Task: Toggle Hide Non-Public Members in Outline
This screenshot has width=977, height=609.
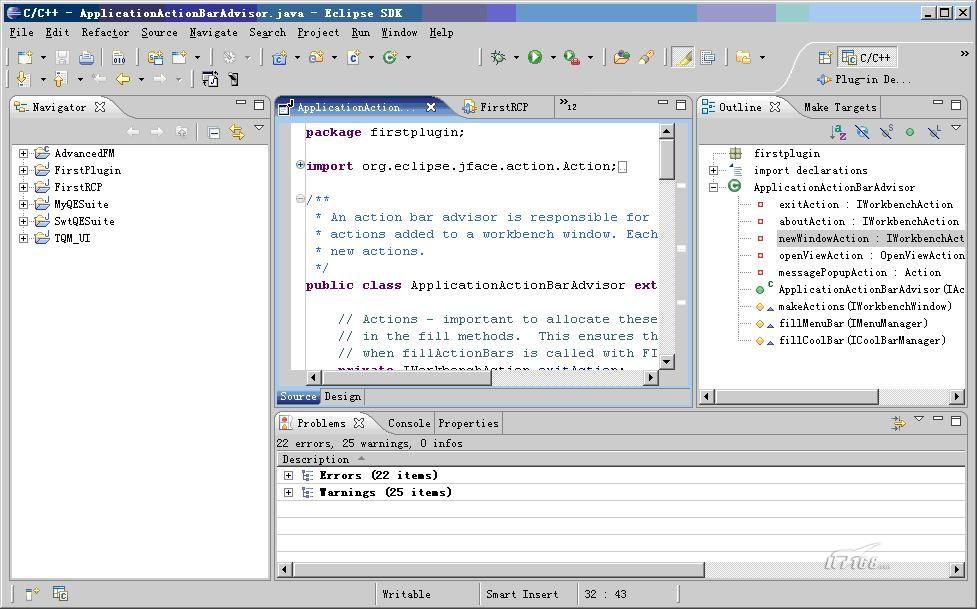Action: click(x=910, y=132)
